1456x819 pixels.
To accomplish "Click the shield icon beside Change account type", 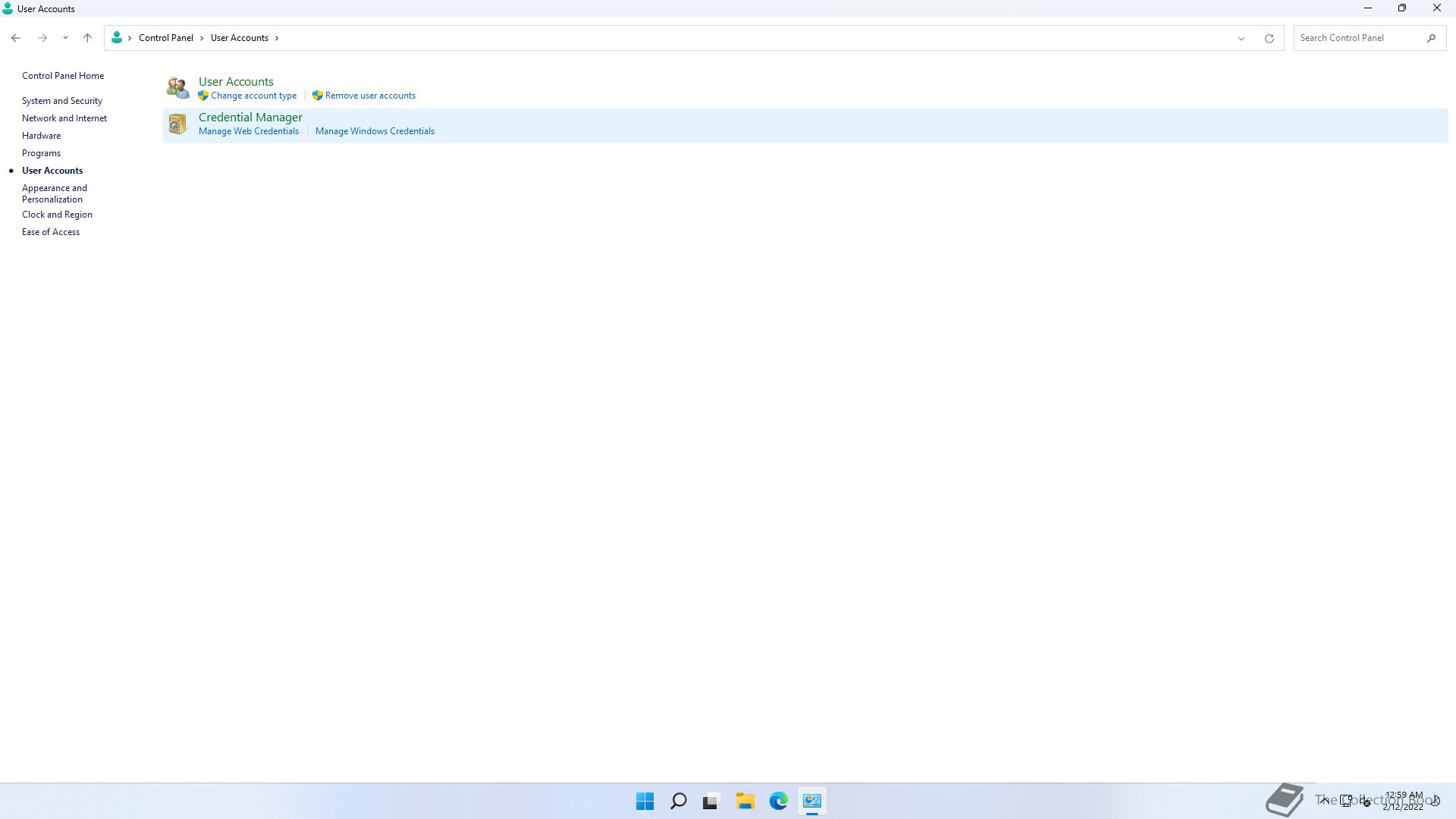I will click(x=203, y=96).
